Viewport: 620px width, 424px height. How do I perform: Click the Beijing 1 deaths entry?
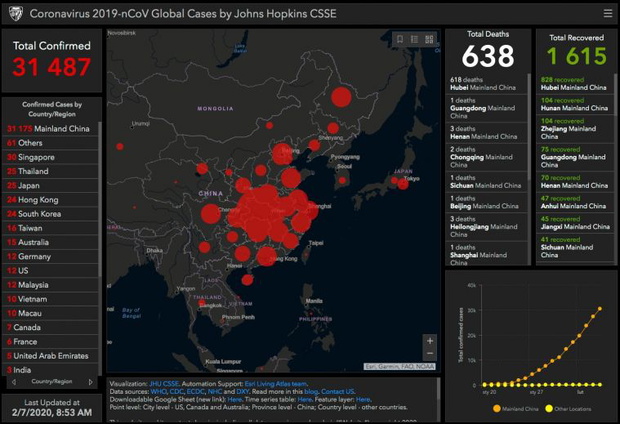(x=486, y=202)
